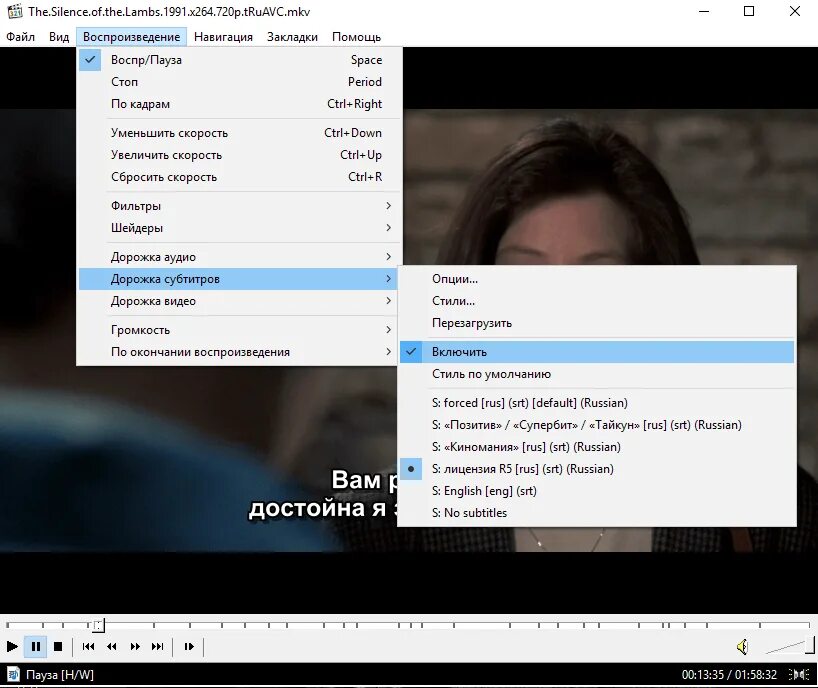818x688 pixels.
Task: Minimize the player window
Action: click(704, 11)
